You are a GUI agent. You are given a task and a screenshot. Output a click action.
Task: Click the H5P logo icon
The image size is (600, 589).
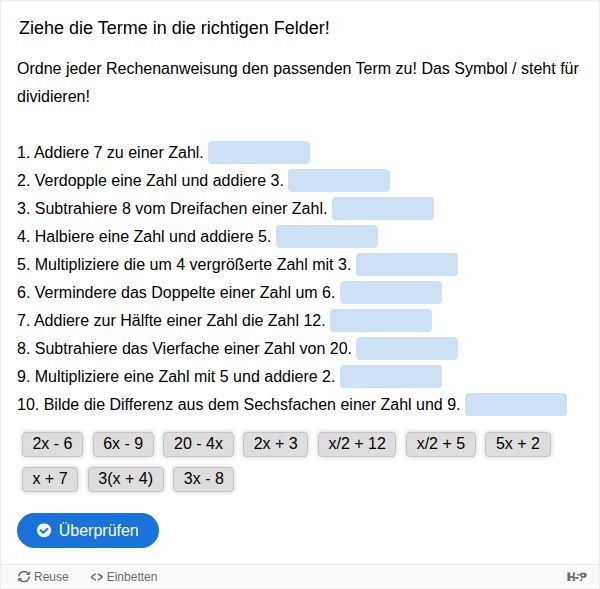(576, 576)
